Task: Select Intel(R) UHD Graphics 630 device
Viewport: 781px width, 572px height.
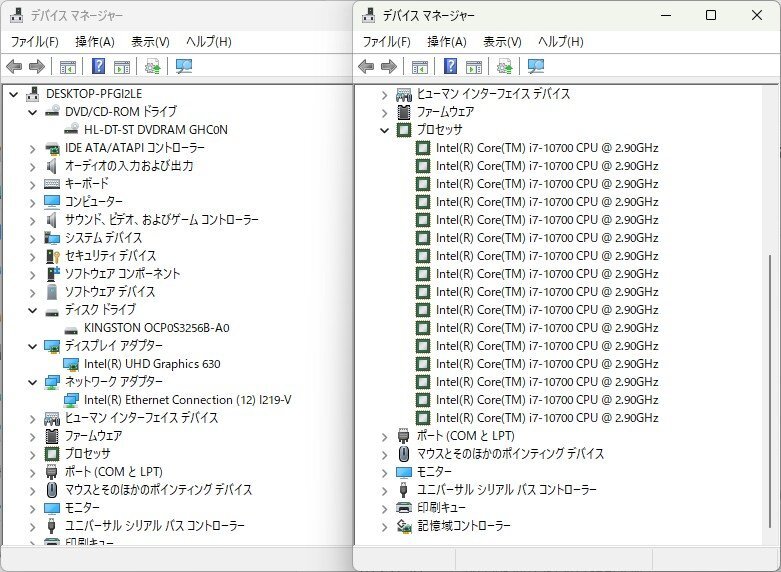Action: [152, 364]
